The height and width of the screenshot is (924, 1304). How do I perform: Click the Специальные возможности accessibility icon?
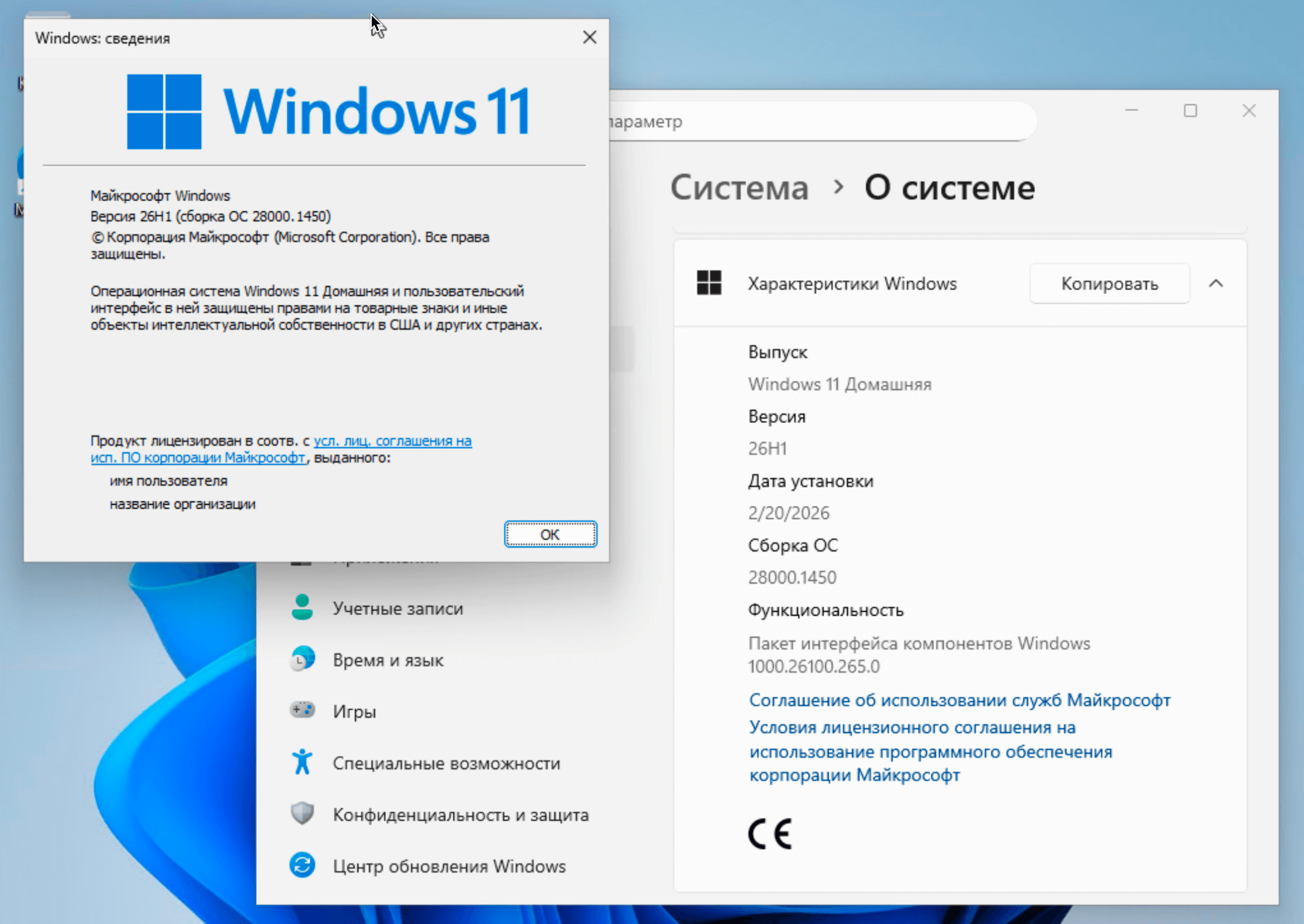tap(302, 762)
